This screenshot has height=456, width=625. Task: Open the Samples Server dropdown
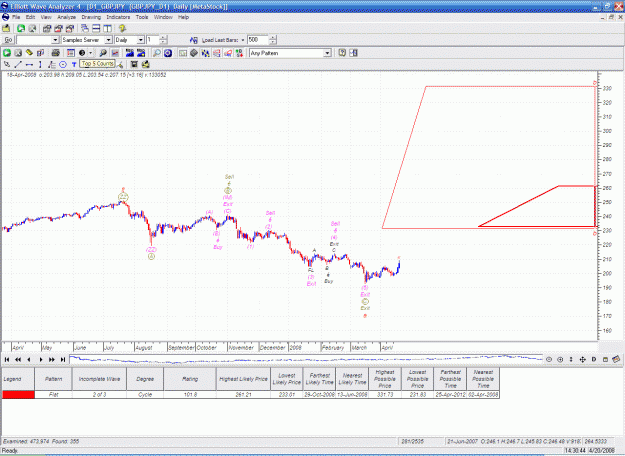[x=108, y=40]
